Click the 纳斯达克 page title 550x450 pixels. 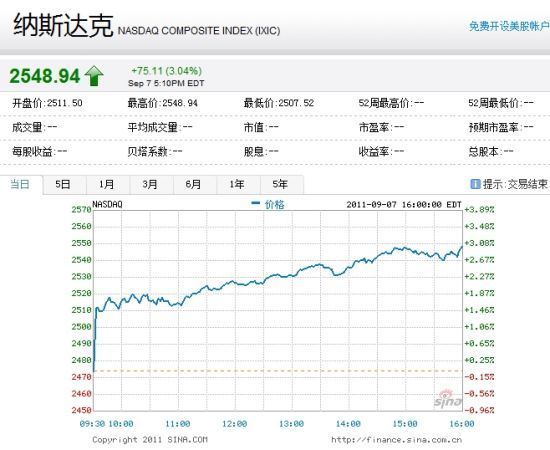(x=63, y=25)
